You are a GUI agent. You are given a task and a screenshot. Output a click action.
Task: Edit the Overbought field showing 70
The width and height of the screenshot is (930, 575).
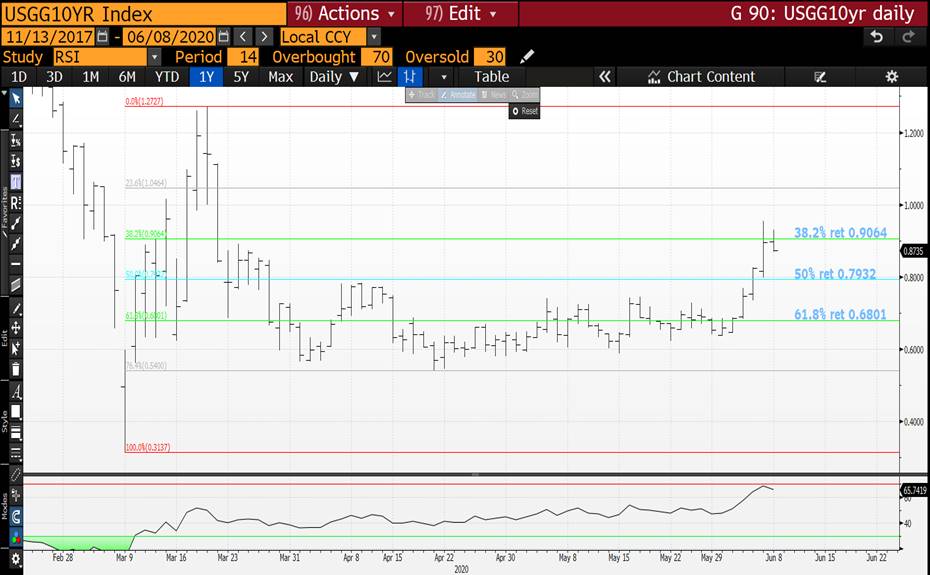[x=377, y=57]
